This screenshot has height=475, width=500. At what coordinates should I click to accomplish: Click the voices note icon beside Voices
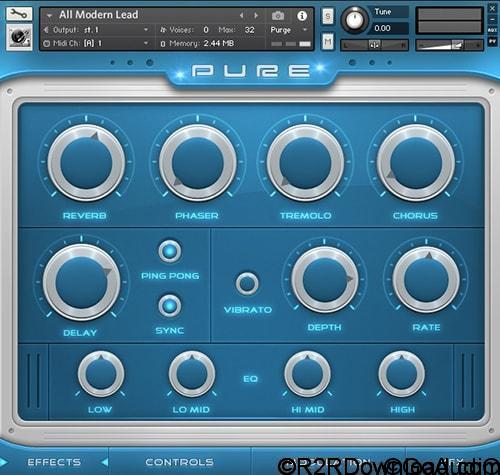163,30
